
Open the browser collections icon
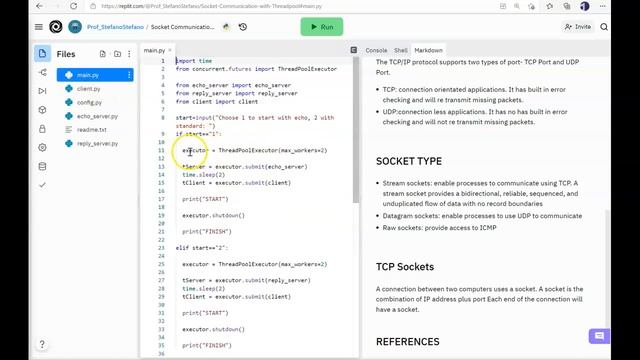tap(567, 6)
